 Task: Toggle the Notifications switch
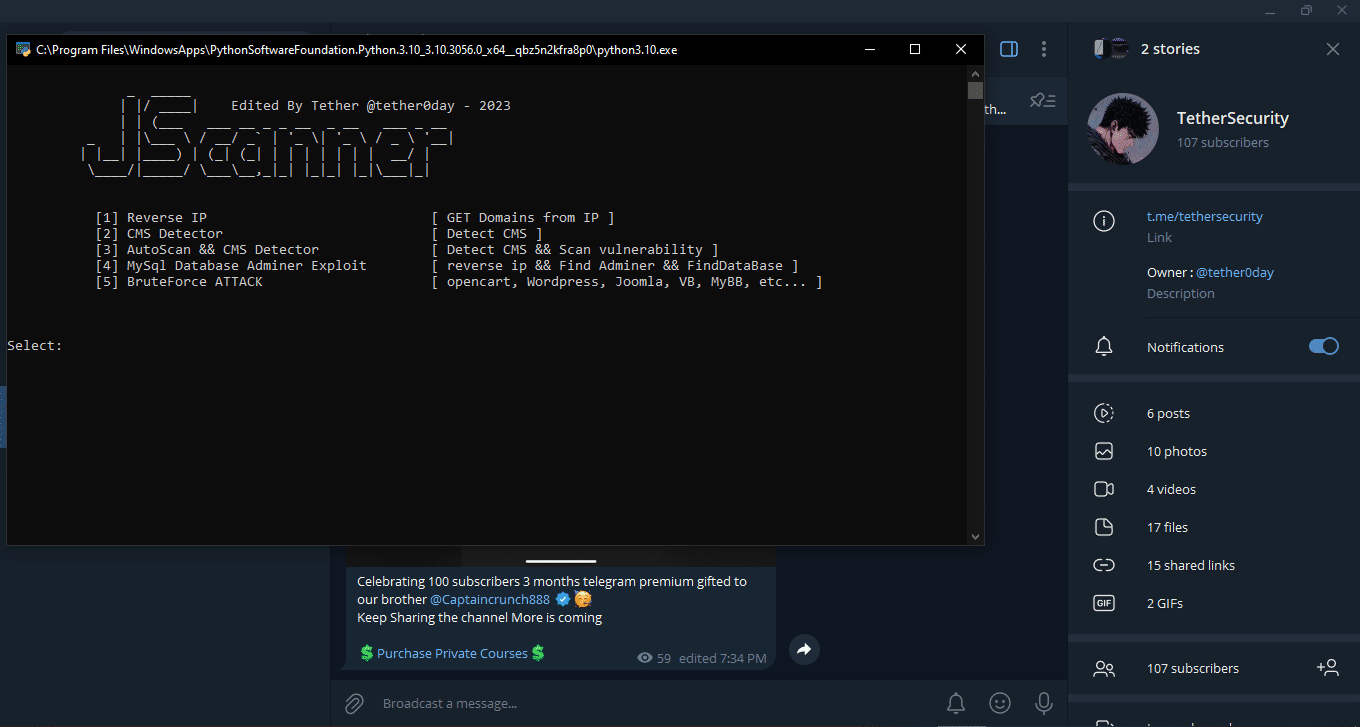pos(1323,346)
